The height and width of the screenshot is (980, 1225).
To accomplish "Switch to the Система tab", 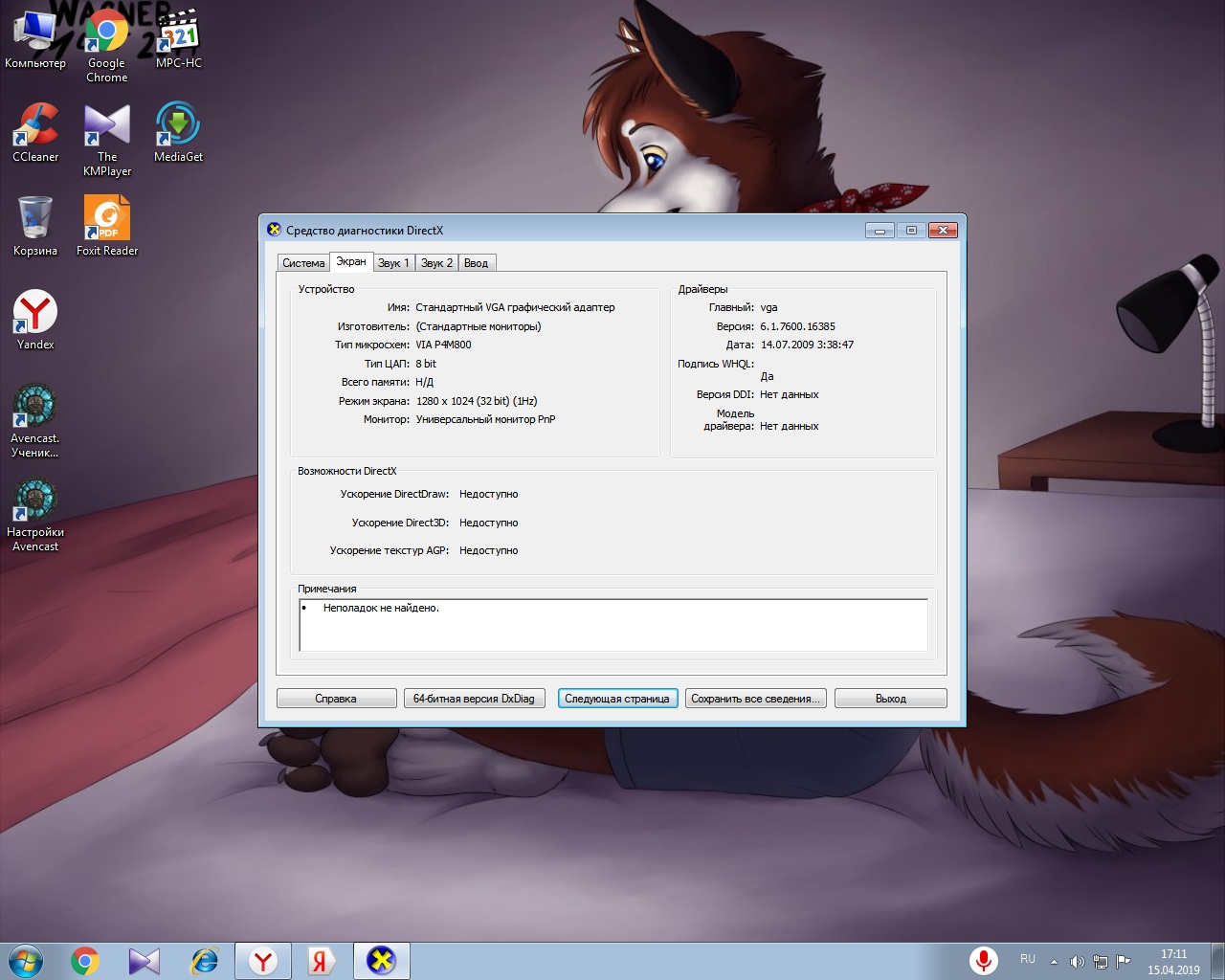I will 303,263.
